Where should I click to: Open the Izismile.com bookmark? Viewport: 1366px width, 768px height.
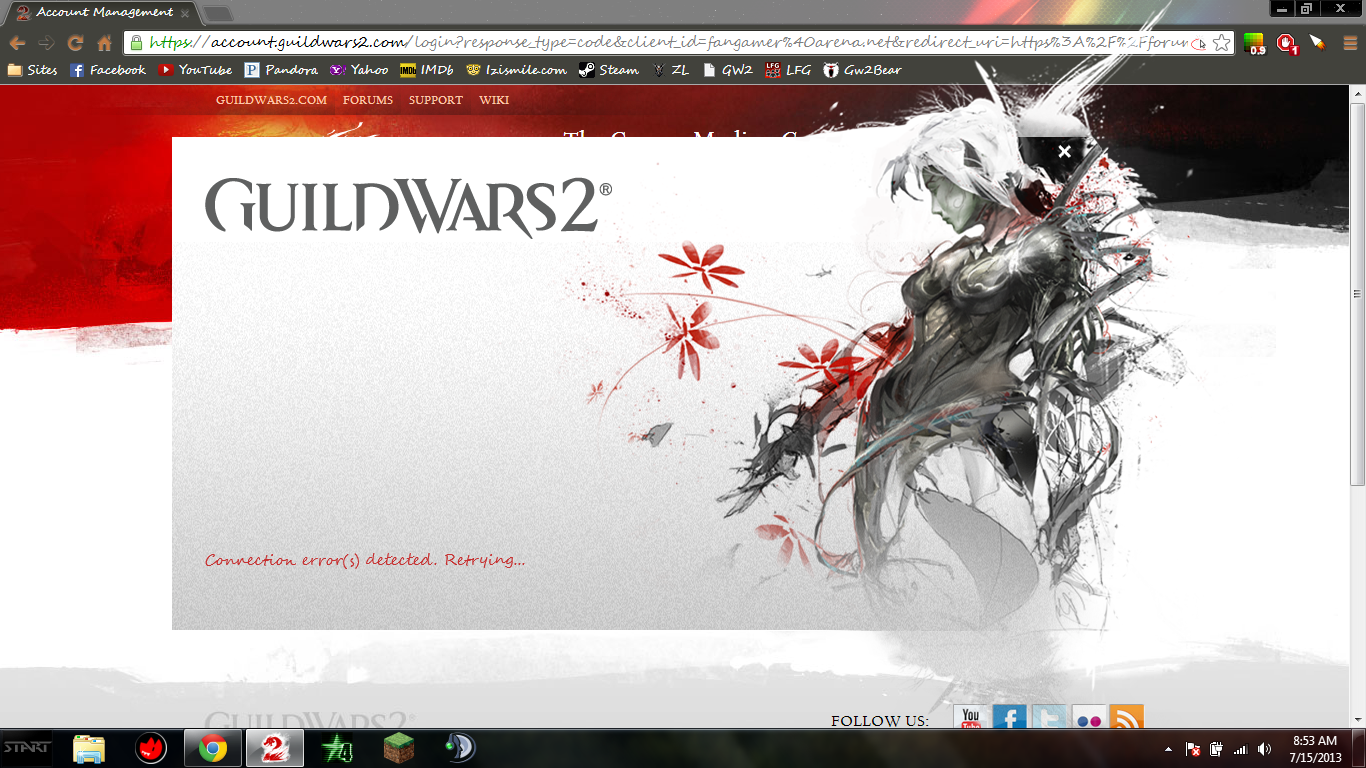pos(516,70)
